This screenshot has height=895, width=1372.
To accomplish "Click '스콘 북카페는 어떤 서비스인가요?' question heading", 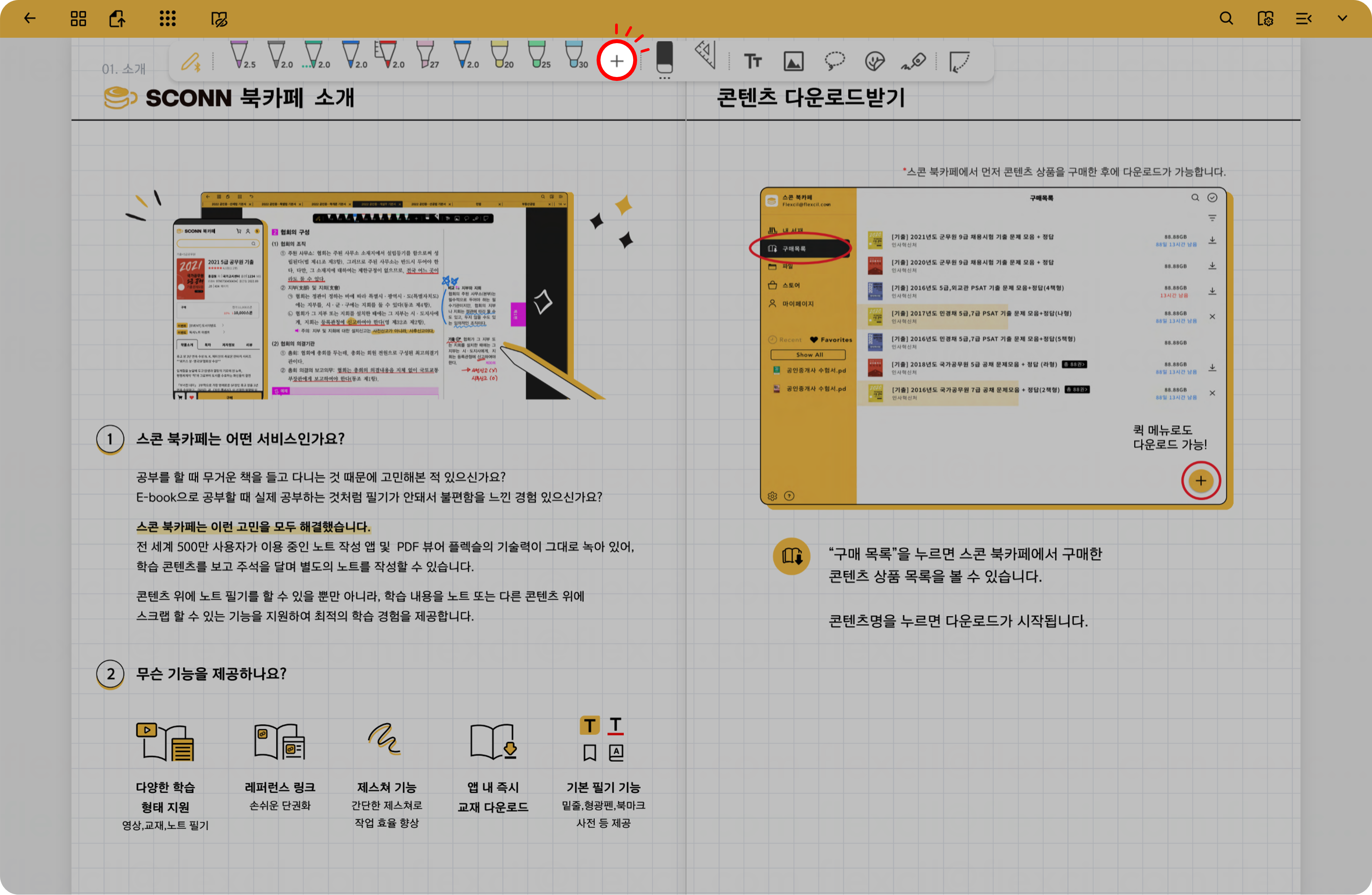I will pos(240,439).
